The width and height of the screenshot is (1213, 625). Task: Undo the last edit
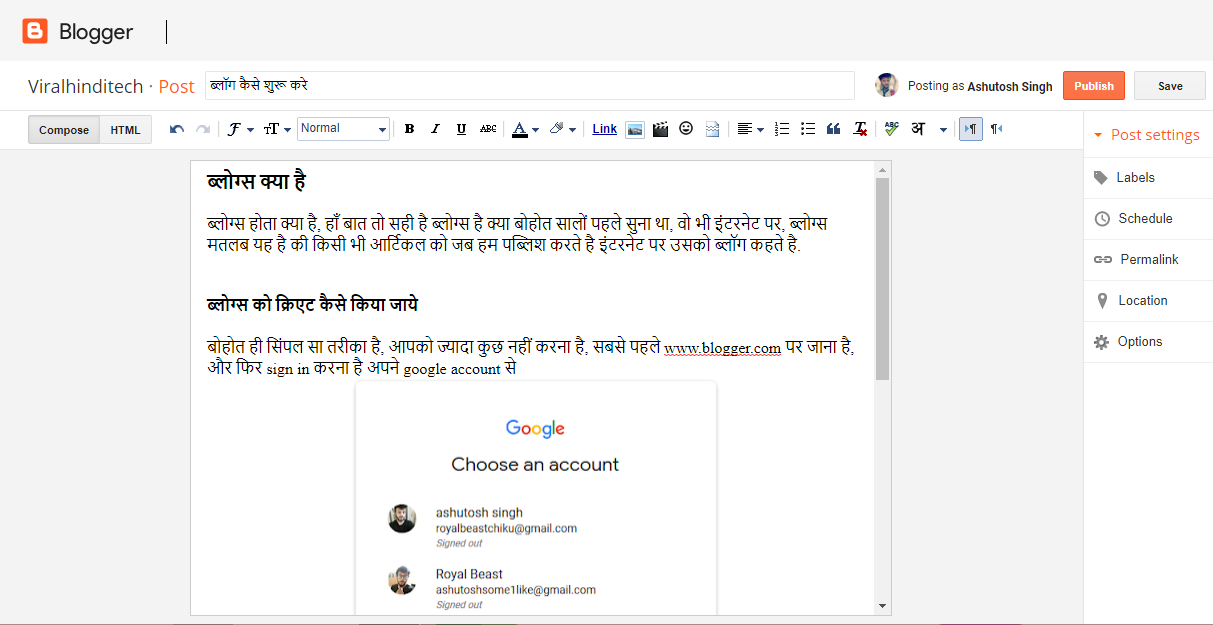tap(177, 129)
